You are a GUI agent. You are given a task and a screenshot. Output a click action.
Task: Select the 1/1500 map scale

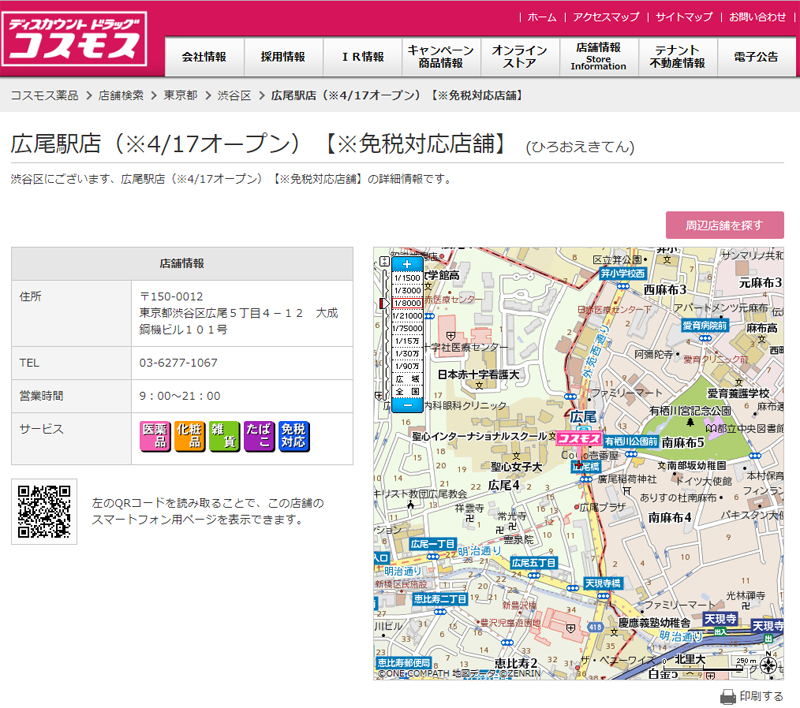[406, 277]
